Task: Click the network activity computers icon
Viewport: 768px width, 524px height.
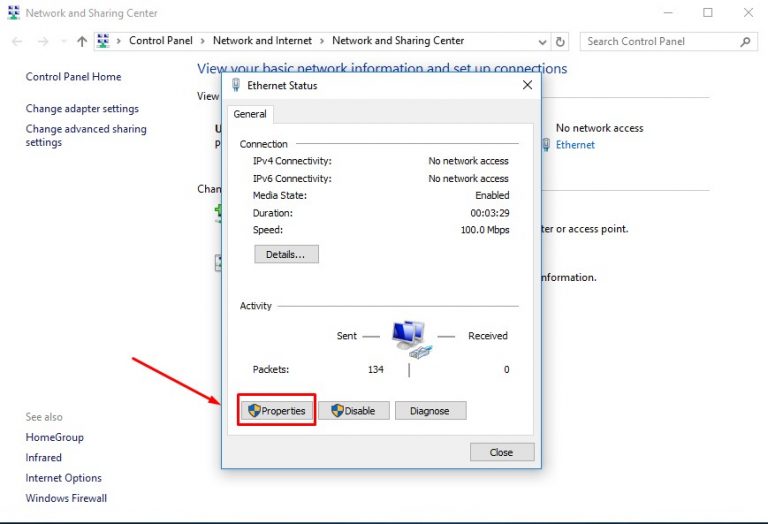Action: tap(411, 339)
